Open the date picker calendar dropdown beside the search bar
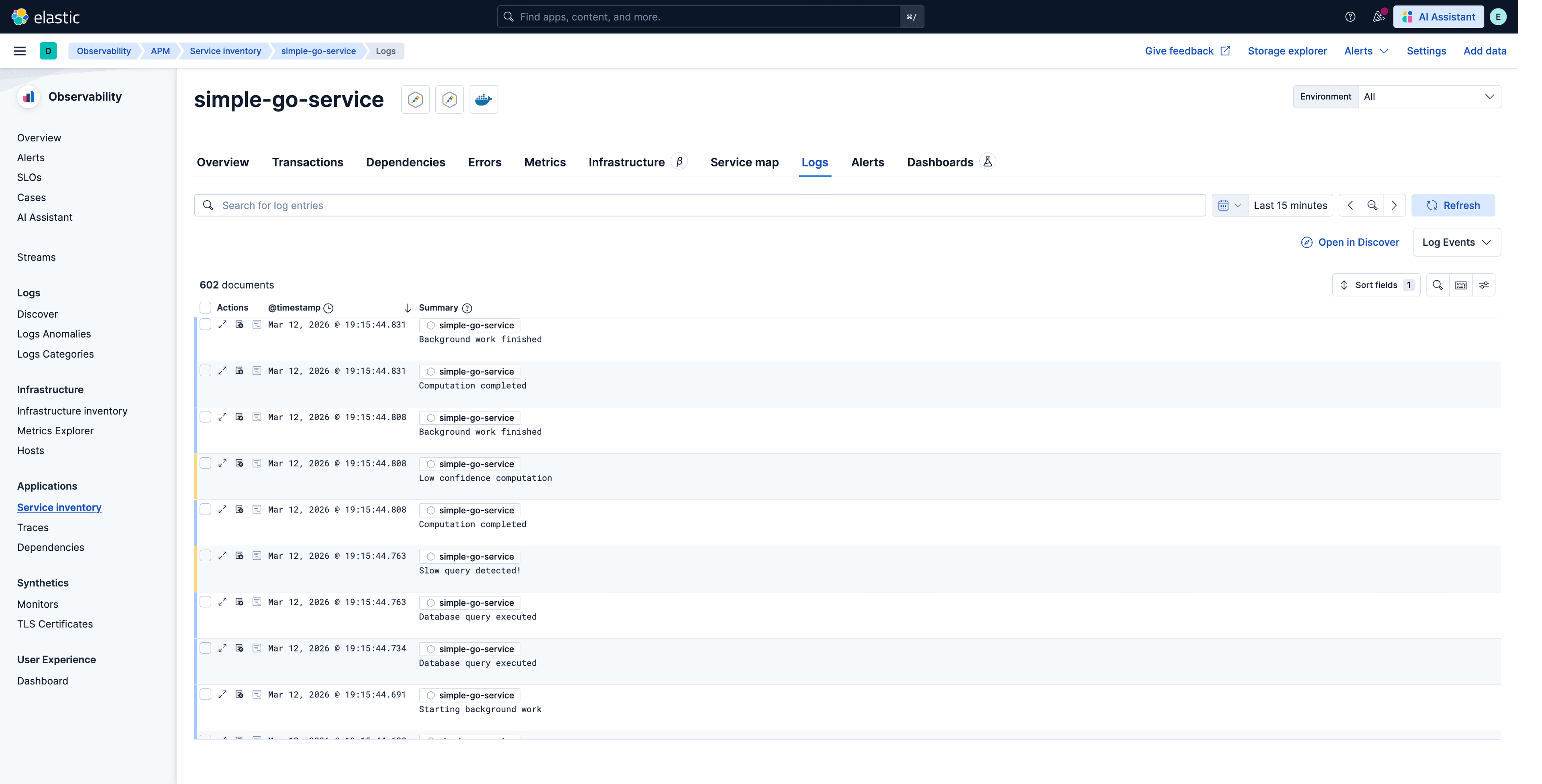 pos(1230,205)
